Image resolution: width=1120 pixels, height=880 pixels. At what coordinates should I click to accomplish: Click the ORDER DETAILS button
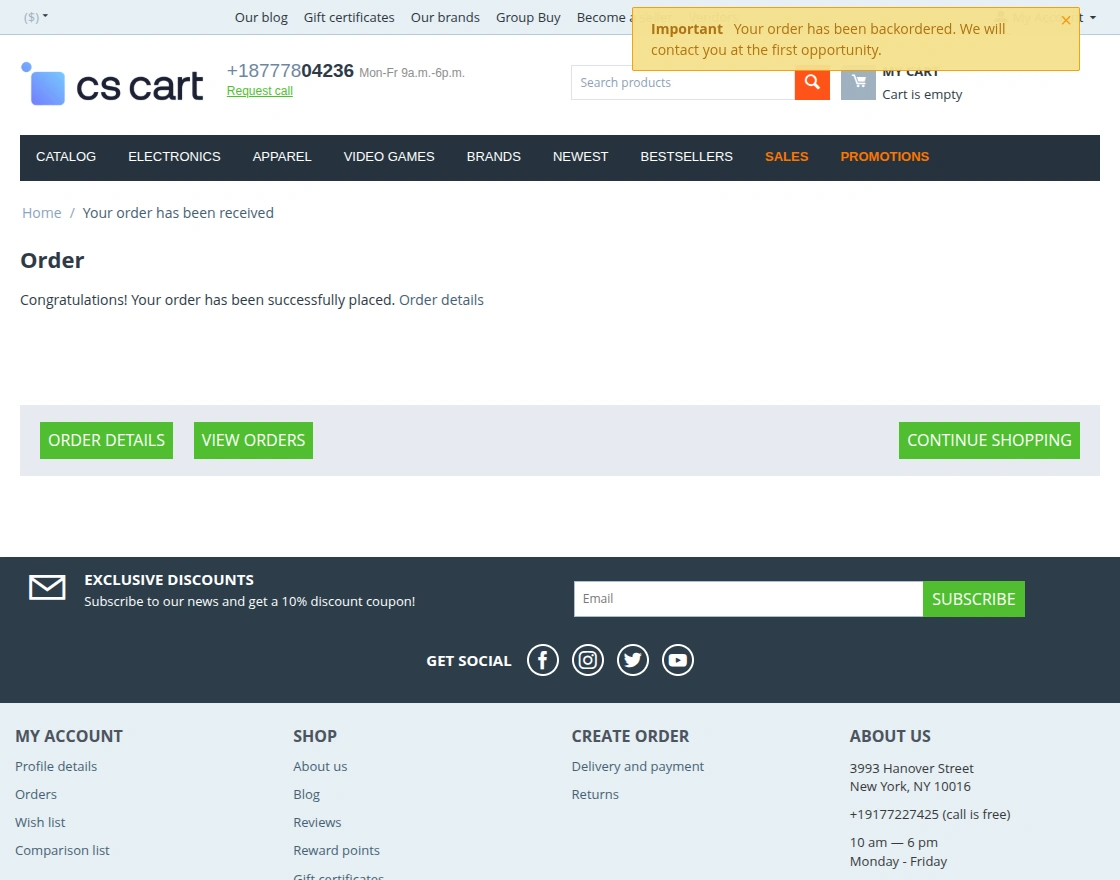(x=106, y=440)
